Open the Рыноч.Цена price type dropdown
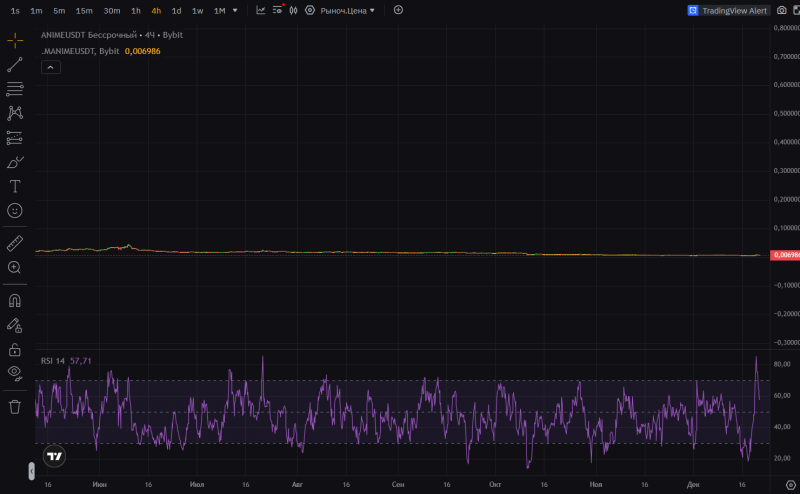800x494 pixels. pyautogui.click(x=347, y=10)
